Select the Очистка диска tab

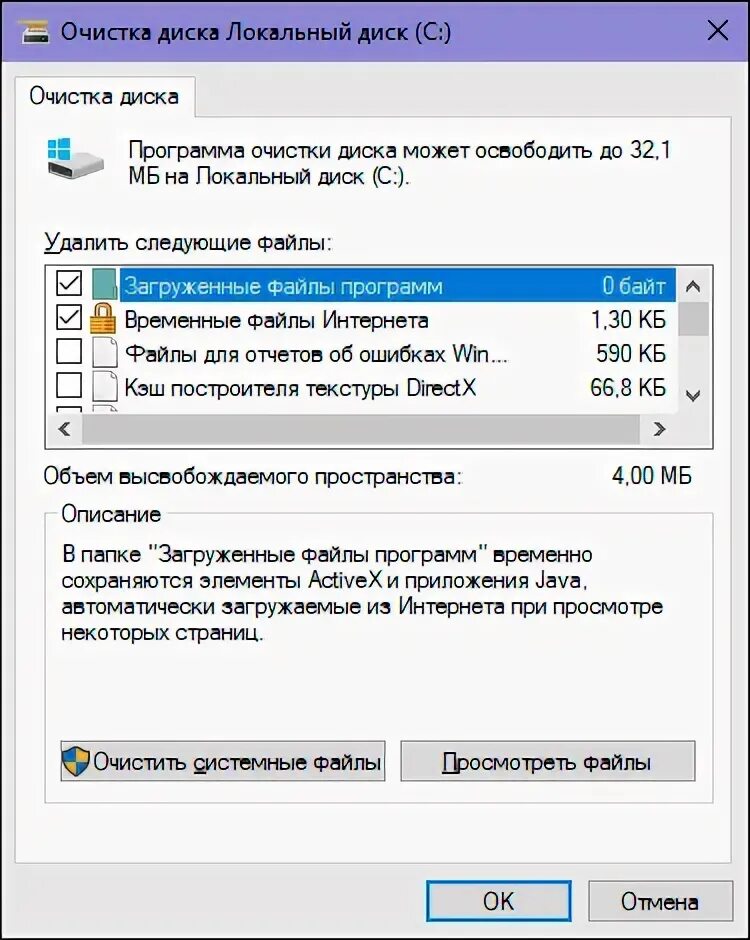[x=104, y=97]
